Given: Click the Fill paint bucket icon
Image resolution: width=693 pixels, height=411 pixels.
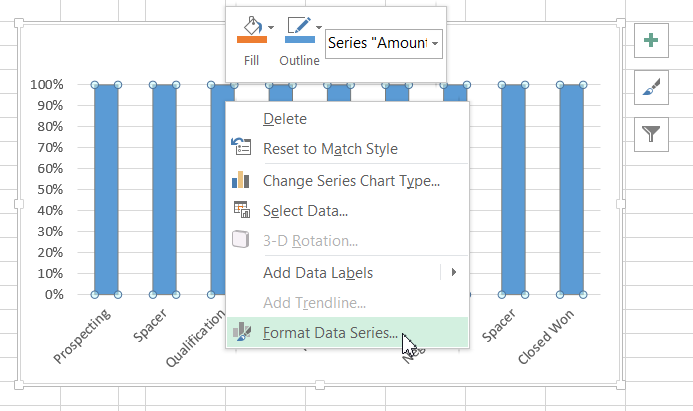Looking at the screenshot, I should [x=249, y=25].
